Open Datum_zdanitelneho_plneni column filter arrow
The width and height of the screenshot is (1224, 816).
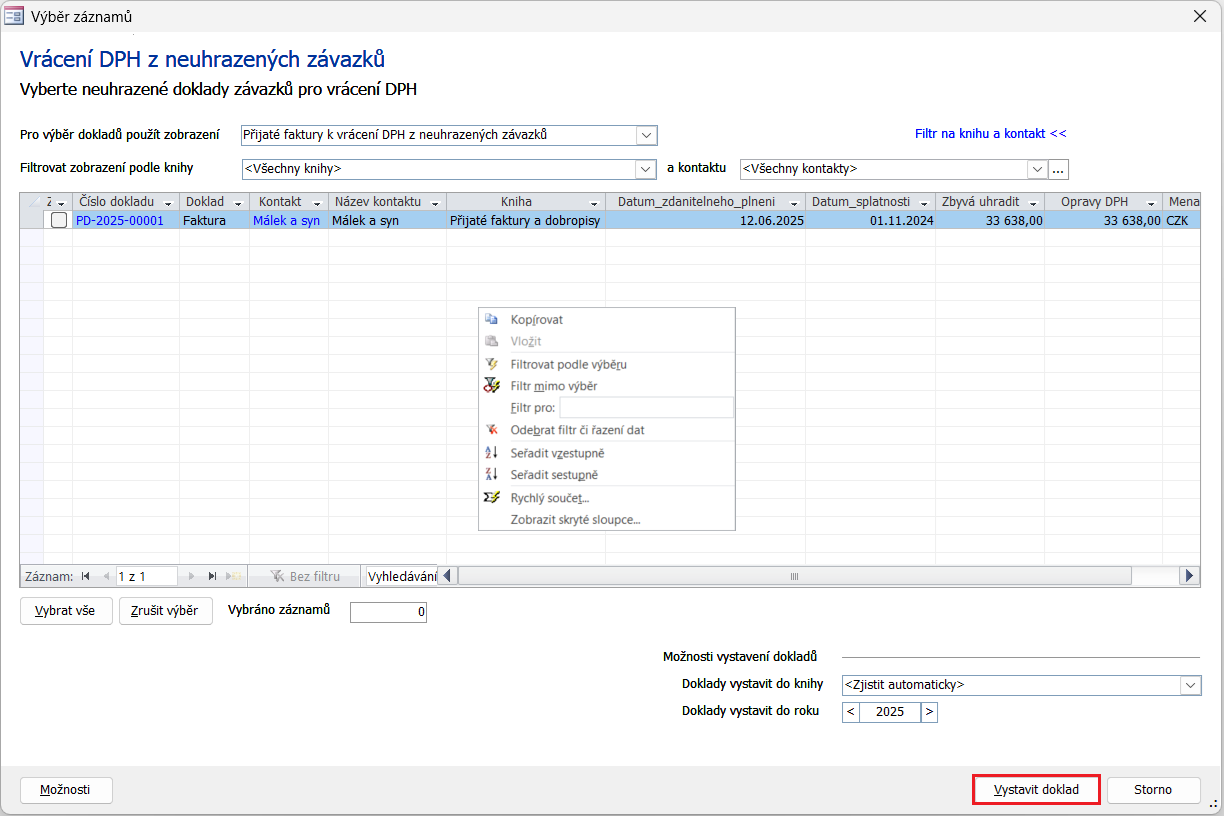coord(794,202)
